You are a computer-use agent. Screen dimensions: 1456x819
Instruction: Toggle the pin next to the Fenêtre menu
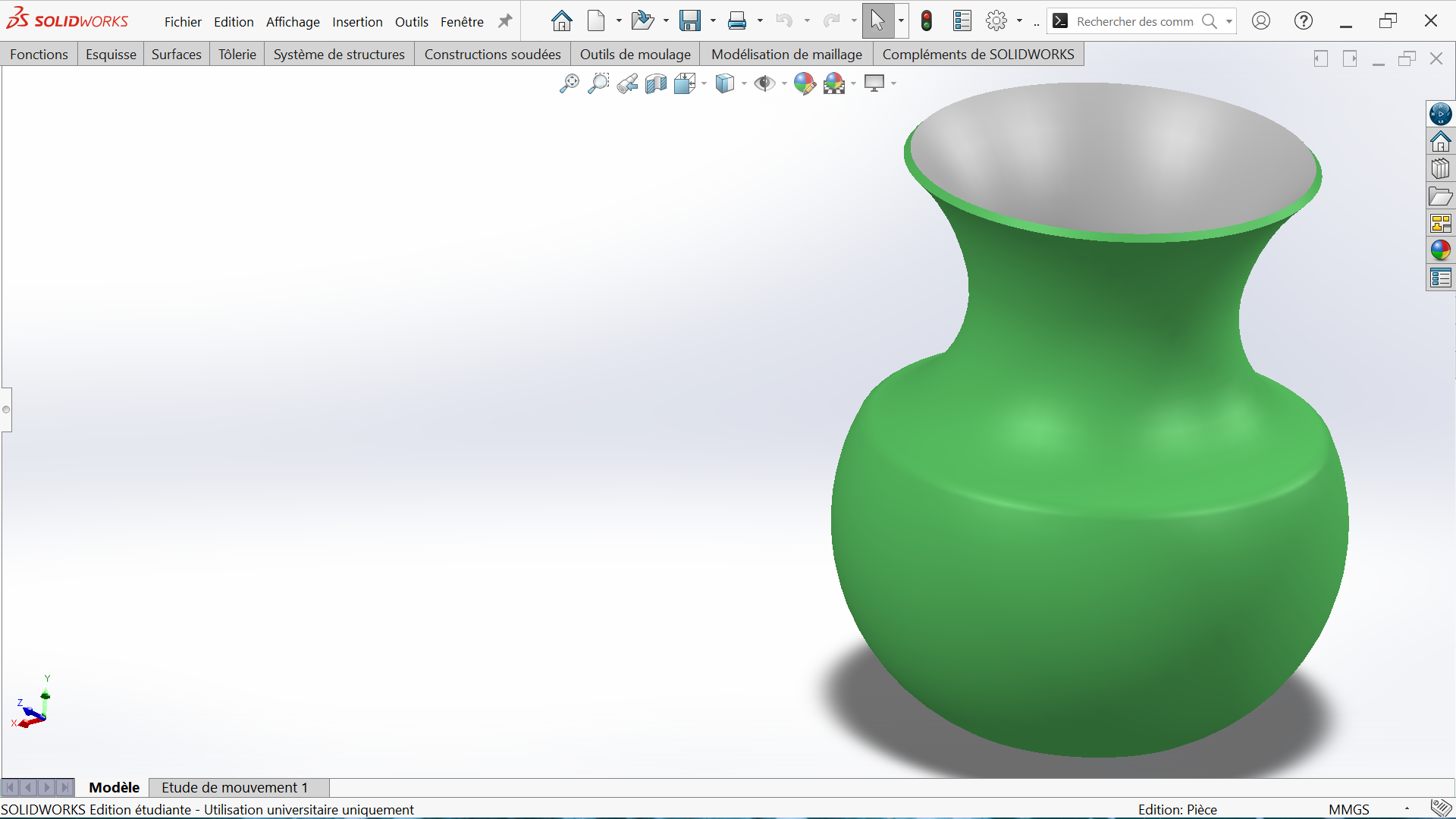click(x=504, y=21)
